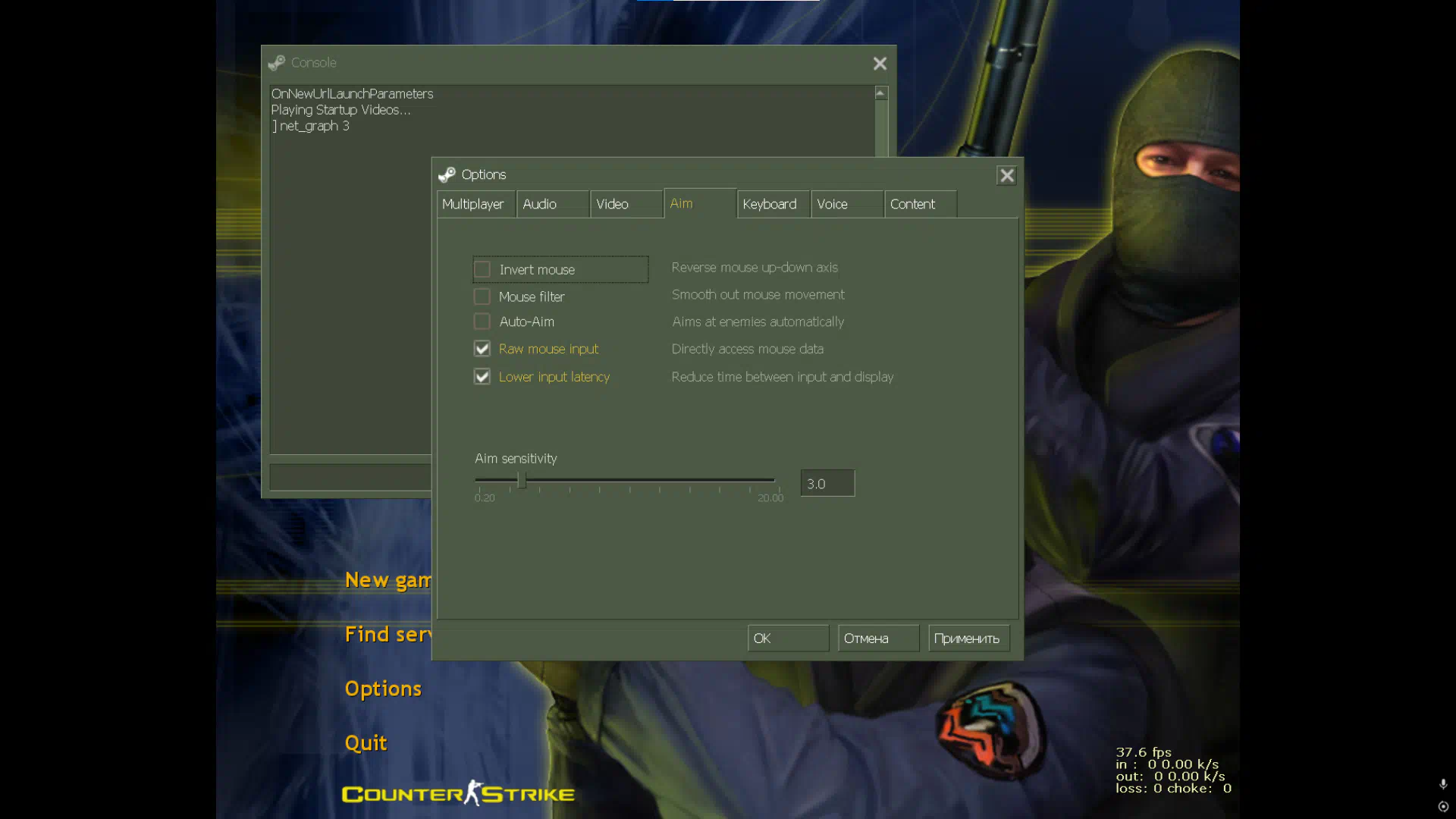Click the 'Reverse mouse up-down axis' description
The height and width of the screenshot is (819, 1456).
coord(755,268)
